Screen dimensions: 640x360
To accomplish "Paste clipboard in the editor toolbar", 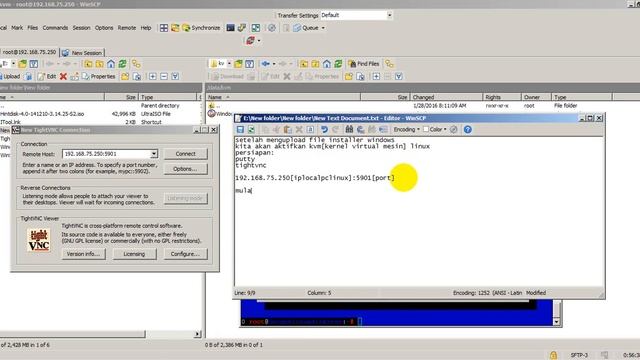I will [288, 129].
